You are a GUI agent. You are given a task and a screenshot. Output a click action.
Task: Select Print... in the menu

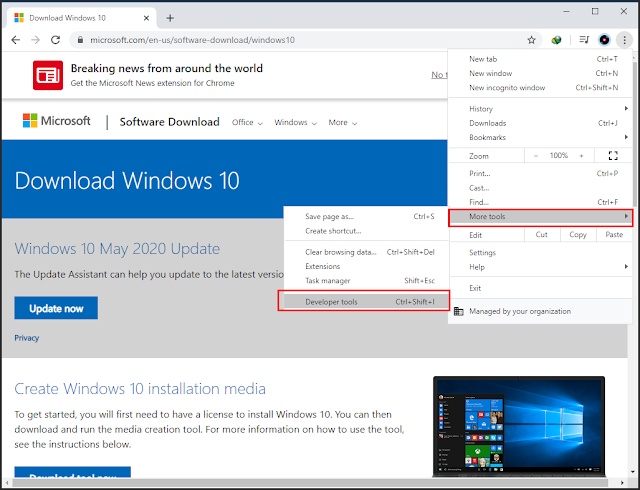(x=540, y=174)
